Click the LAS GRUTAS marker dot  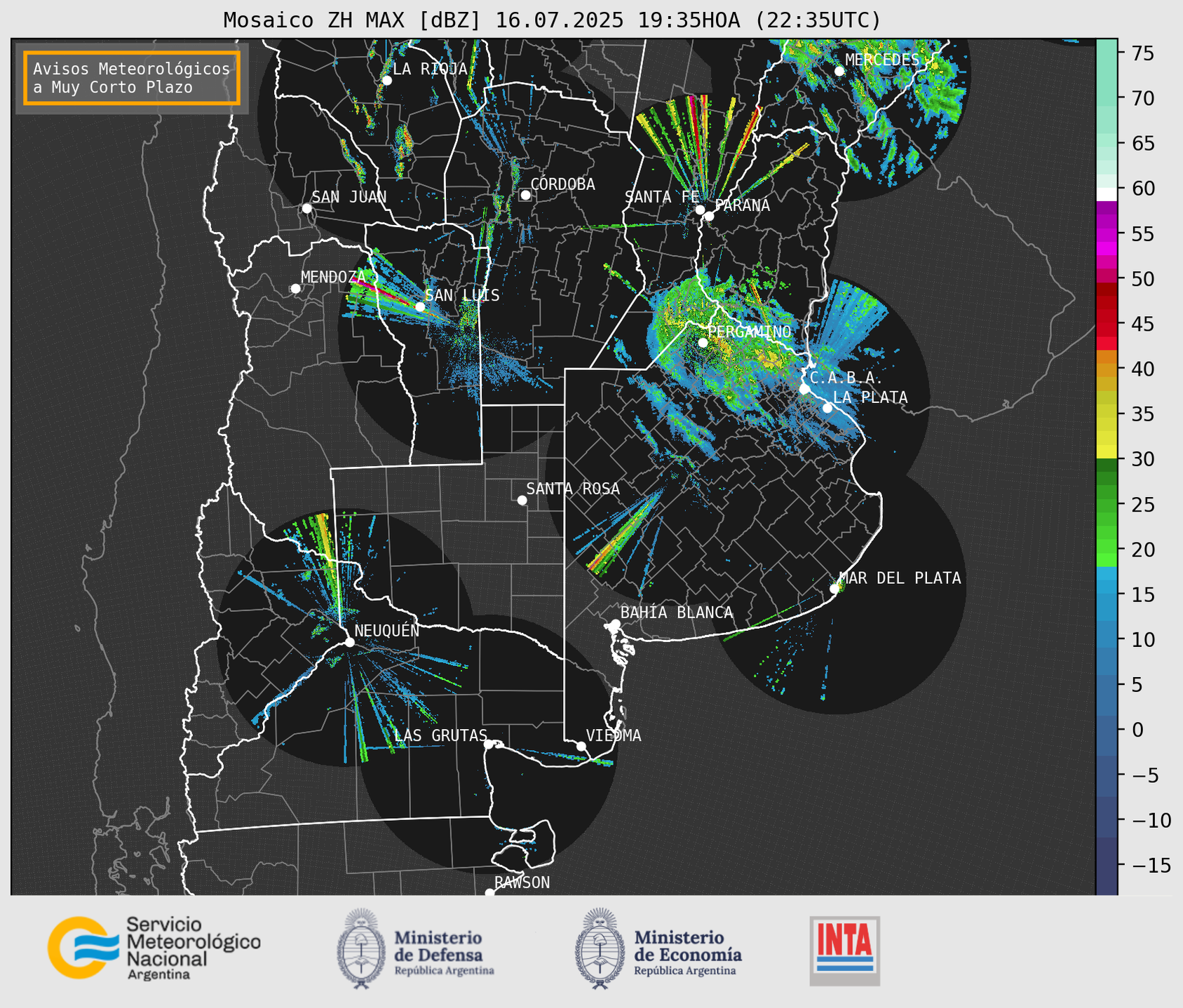(489, 744)
